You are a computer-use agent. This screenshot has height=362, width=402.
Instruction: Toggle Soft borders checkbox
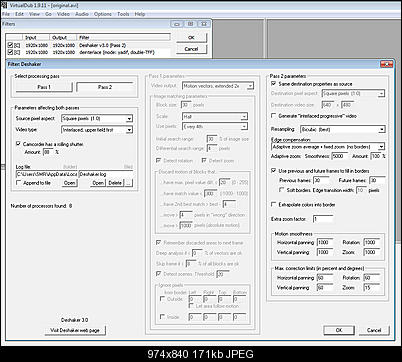point(282,190)
